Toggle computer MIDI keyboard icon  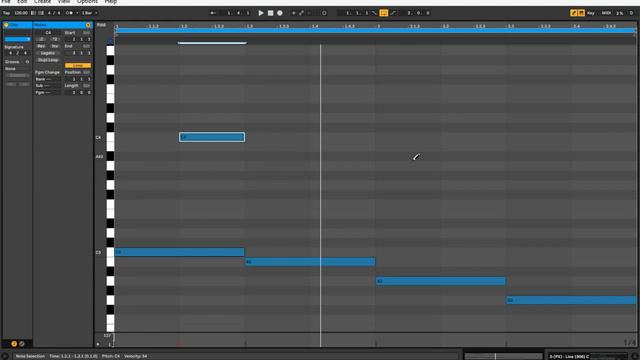coord(581,13)
